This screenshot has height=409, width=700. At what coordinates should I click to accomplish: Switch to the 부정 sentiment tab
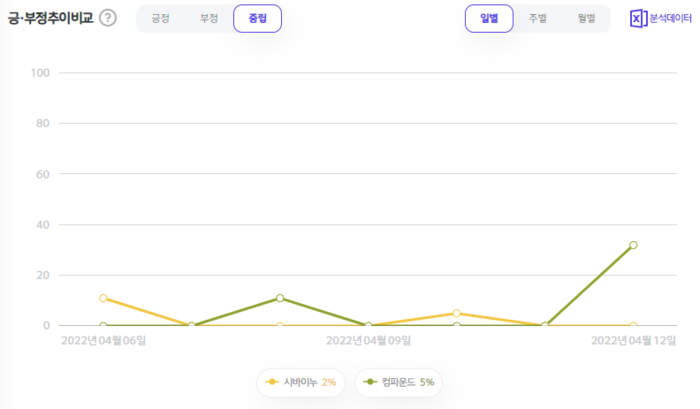point(209,18)
